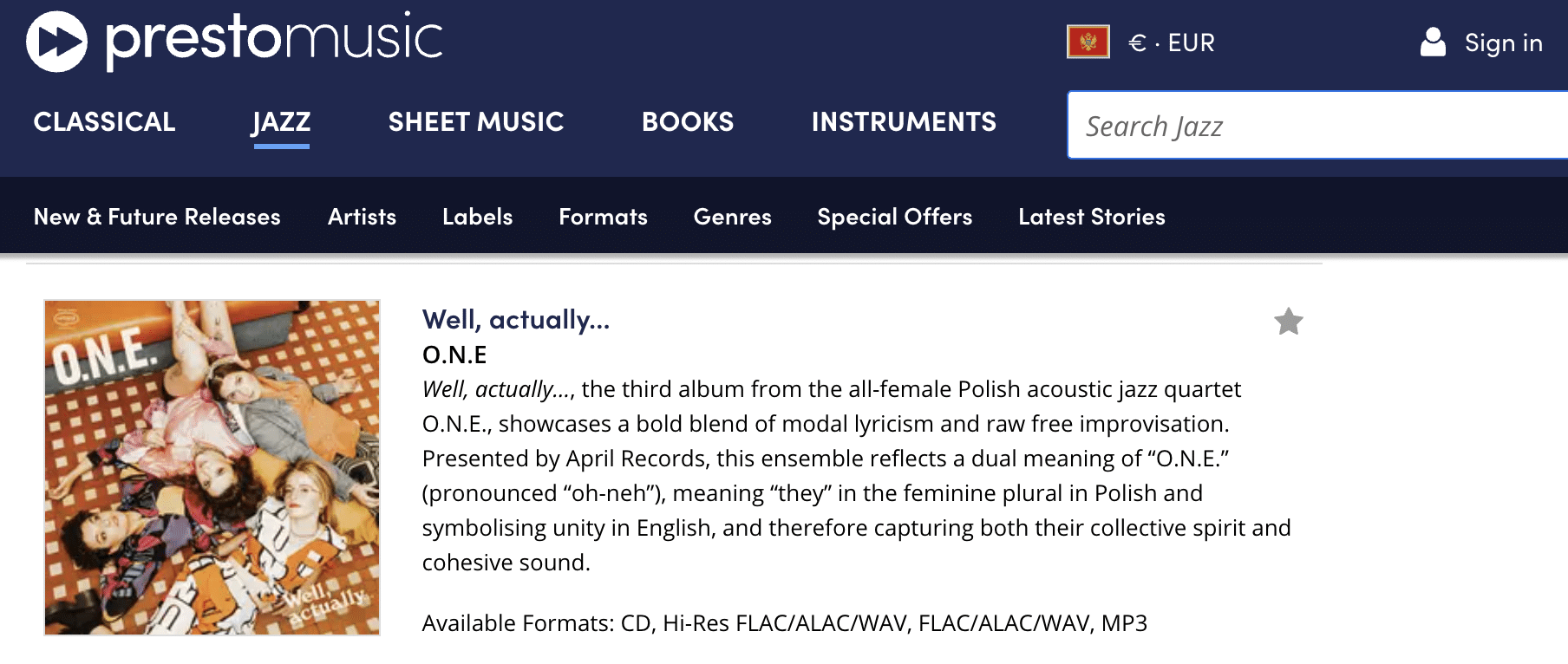Open the O.N.E. album cover thumbnail
This screenshot has width=1568, height=664.
(212, 467)
